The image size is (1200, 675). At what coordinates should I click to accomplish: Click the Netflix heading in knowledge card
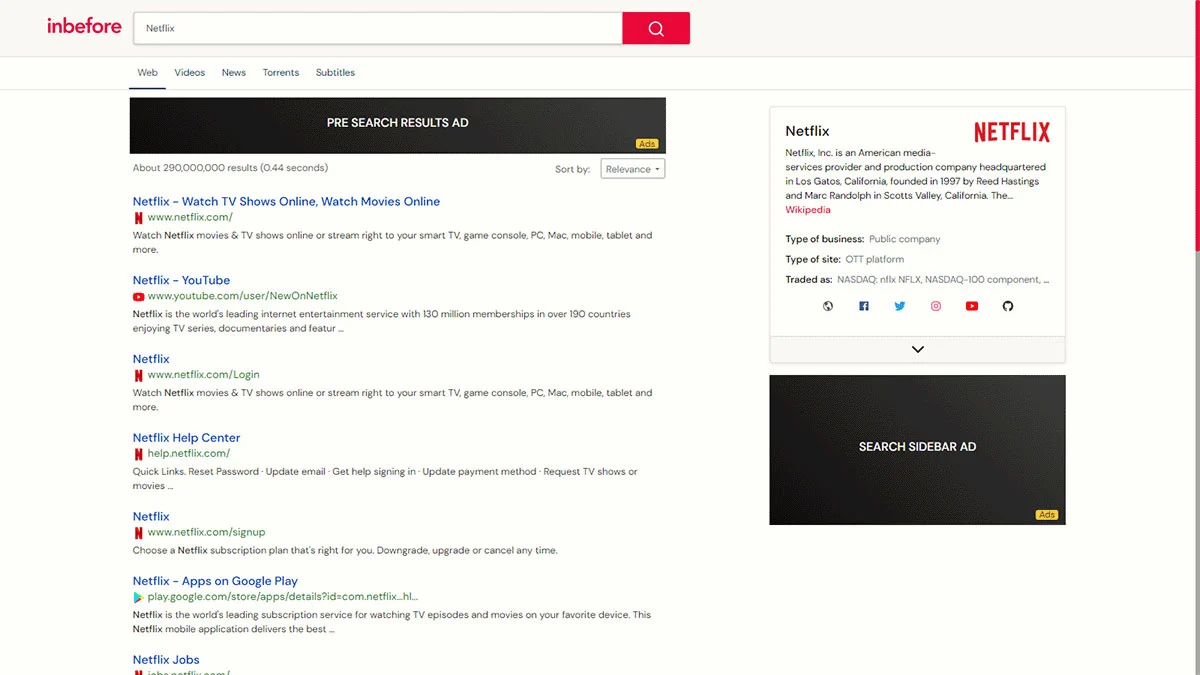(808, 131)
